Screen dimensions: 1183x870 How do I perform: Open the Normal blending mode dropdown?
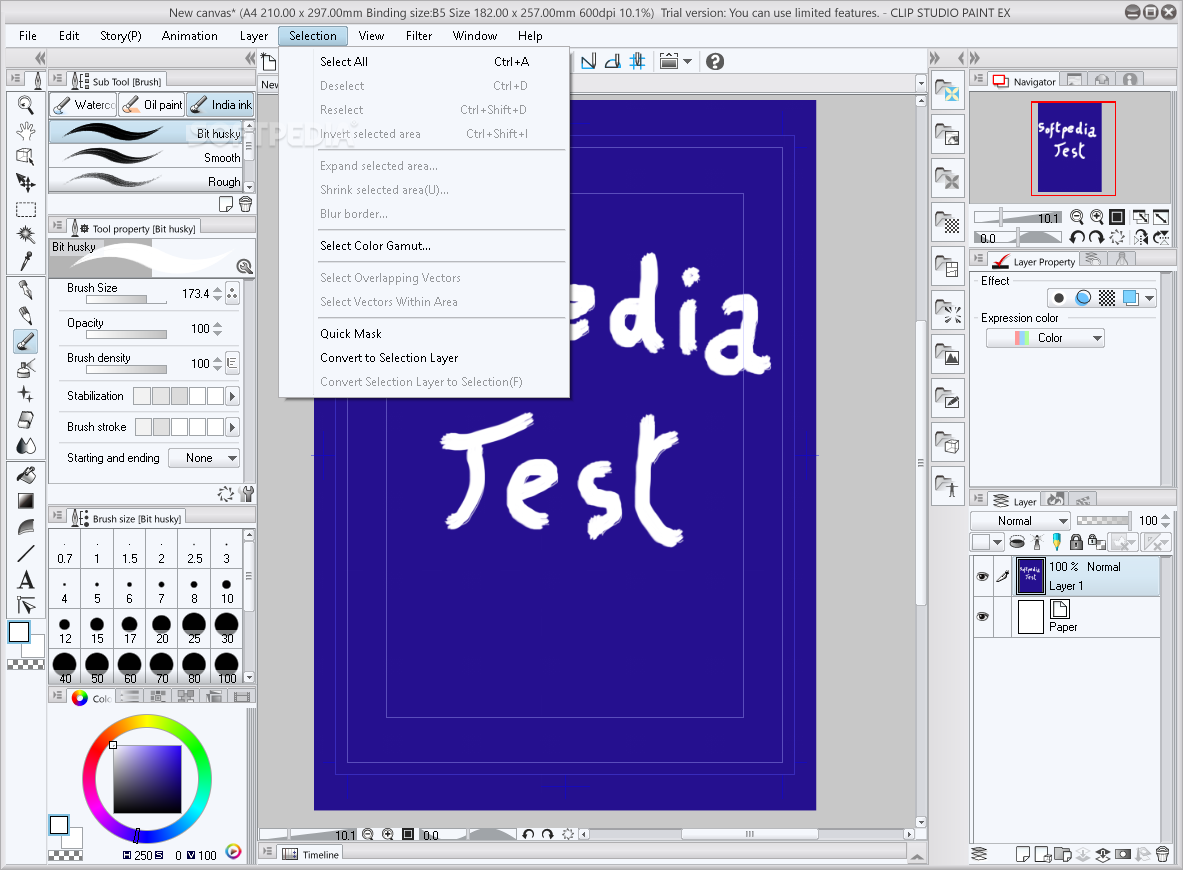tap(1020, 521)
